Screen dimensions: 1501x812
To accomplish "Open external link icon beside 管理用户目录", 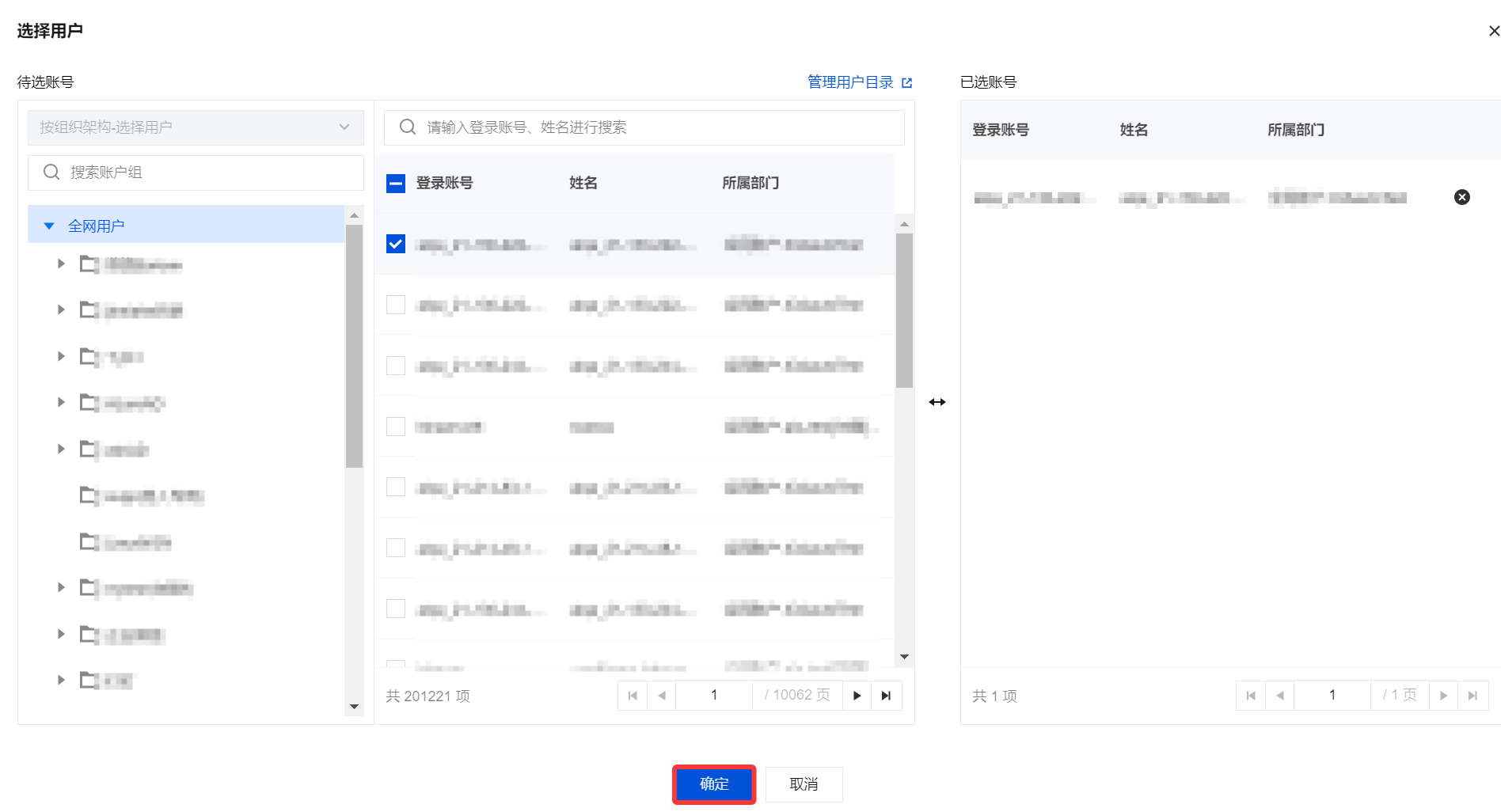I will (x=906, y=83).
